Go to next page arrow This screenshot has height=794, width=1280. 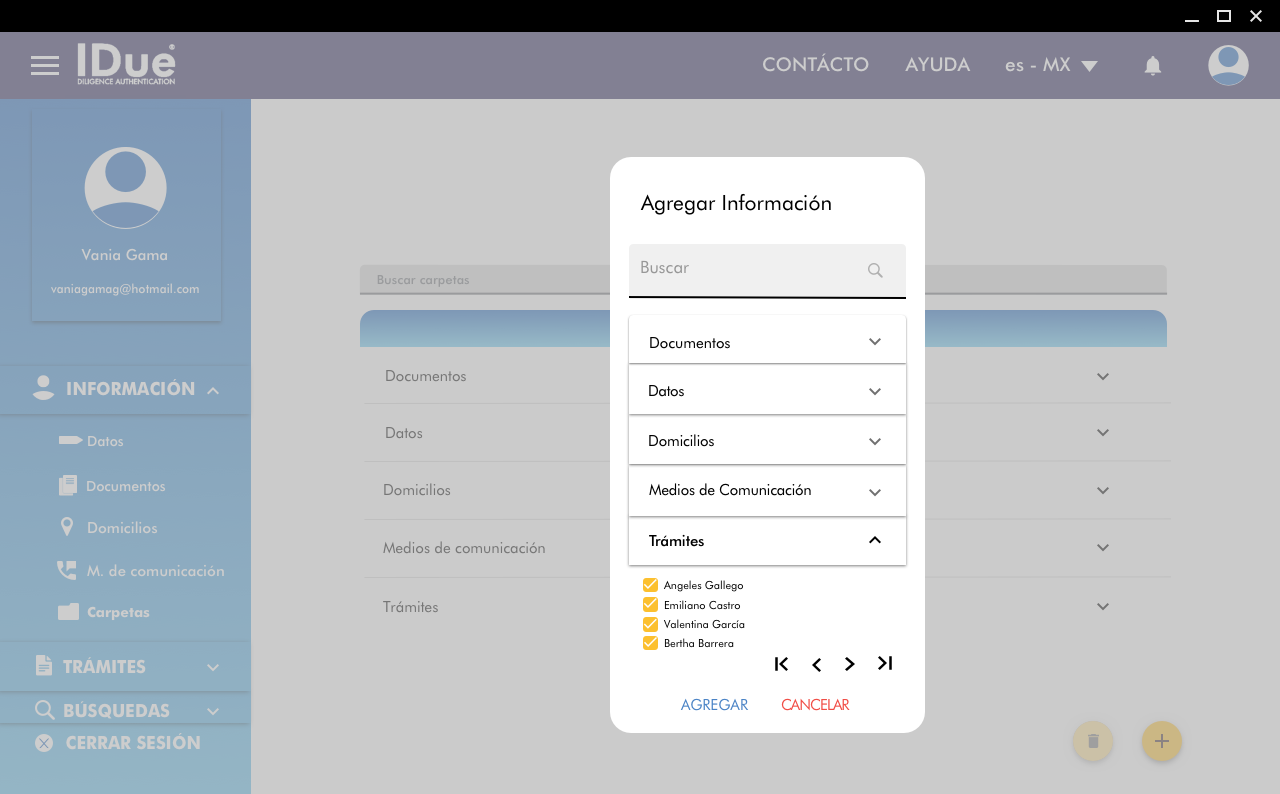coord(850,664)
